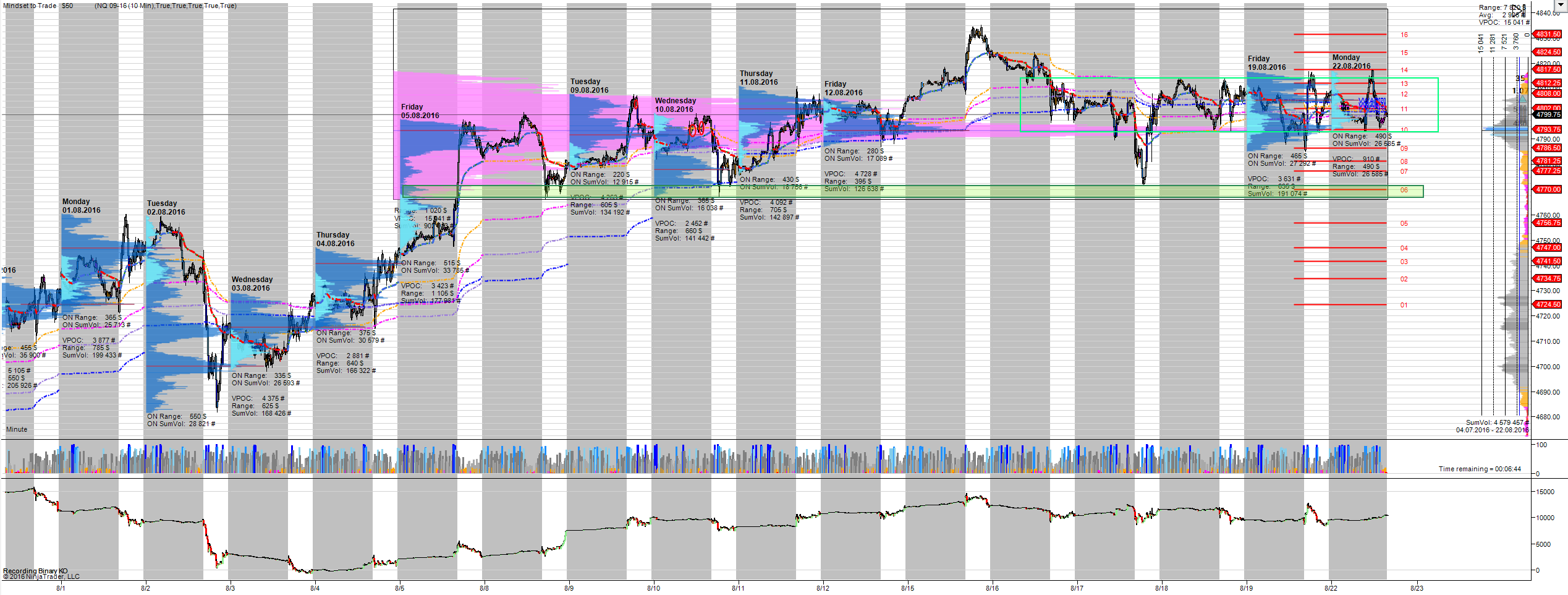Select the red price marker 4793.75
Screen dimensions: 1568x595
click(1548, 129)
